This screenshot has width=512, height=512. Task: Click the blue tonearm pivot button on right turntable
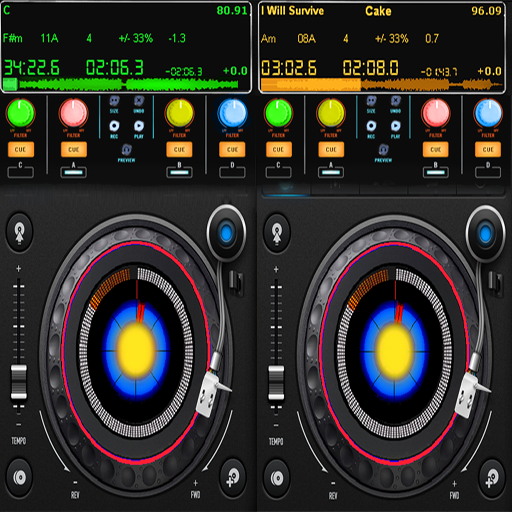pos(485,232)
